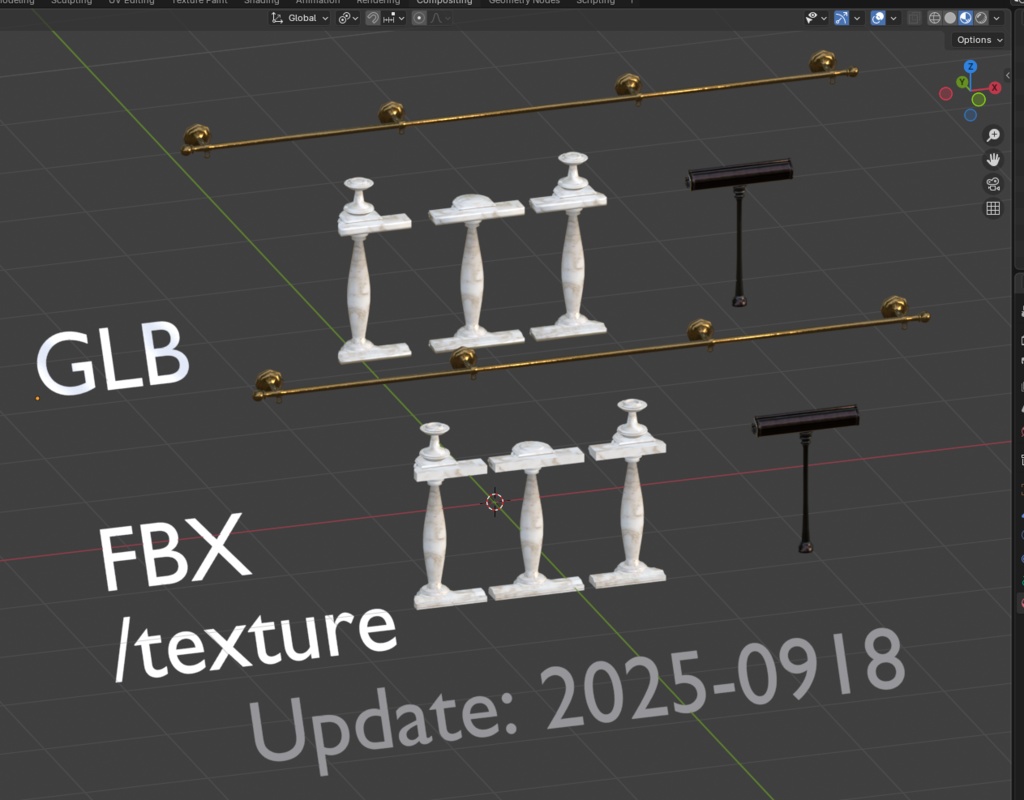Toggle snapping magnet icon
The height and width of the screenshot is (800, 1024).
373,18
